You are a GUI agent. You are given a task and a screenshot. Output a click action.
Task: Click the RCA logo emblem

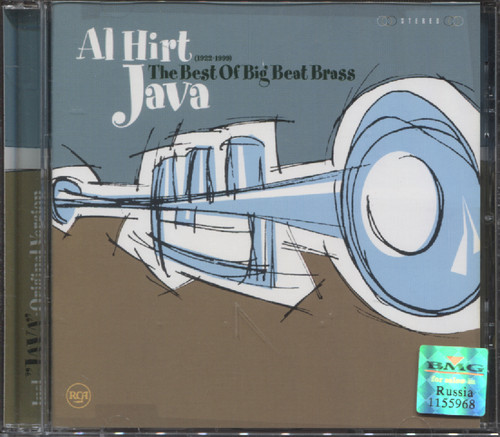(79, 396)
